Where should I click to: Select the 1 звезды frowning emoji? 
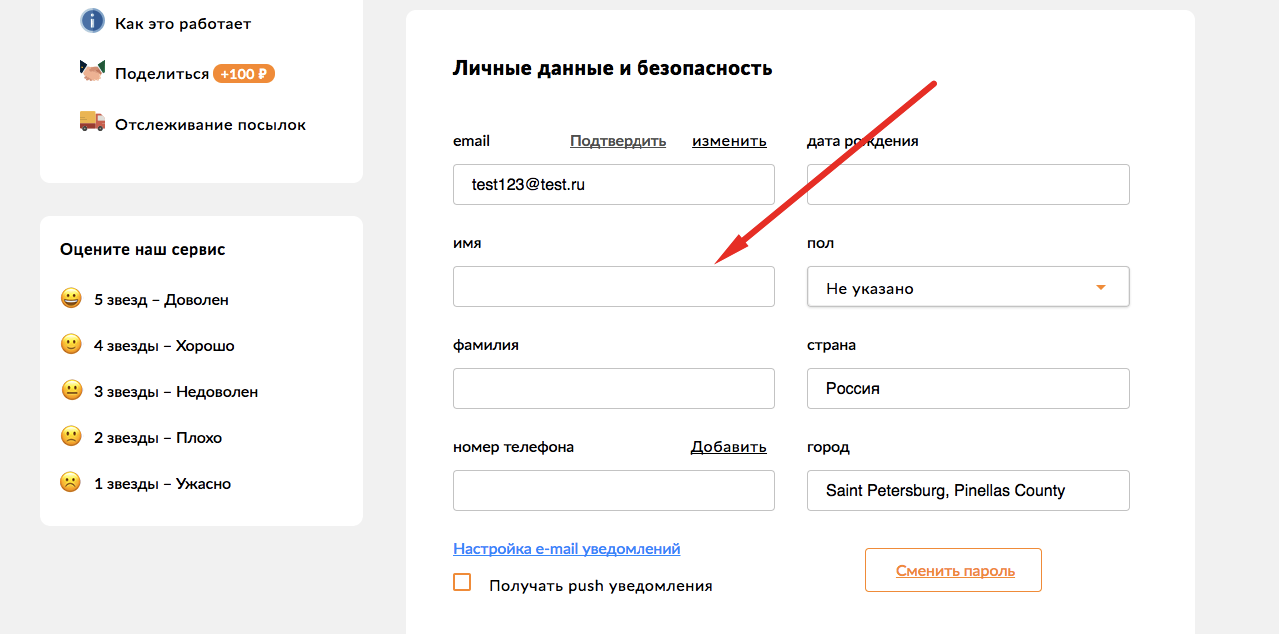[x=71, y=482]
